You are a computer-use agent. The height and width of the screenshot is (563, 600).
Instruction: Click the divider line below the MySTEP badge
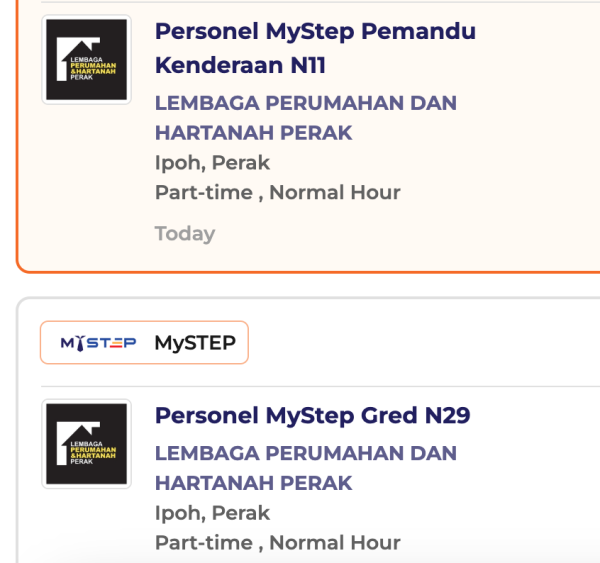(320, 386)
